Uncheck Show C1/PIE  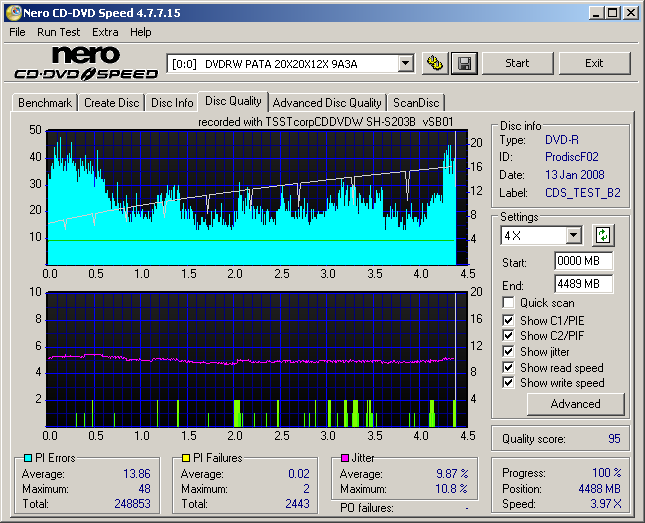[x=508, y=320]
